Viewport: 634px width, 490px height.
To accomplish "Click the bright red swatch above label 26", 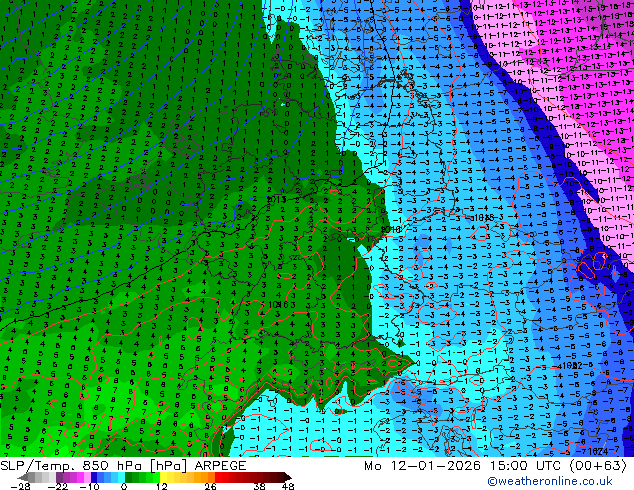I will pyautogui.click(x=218, y=477).
